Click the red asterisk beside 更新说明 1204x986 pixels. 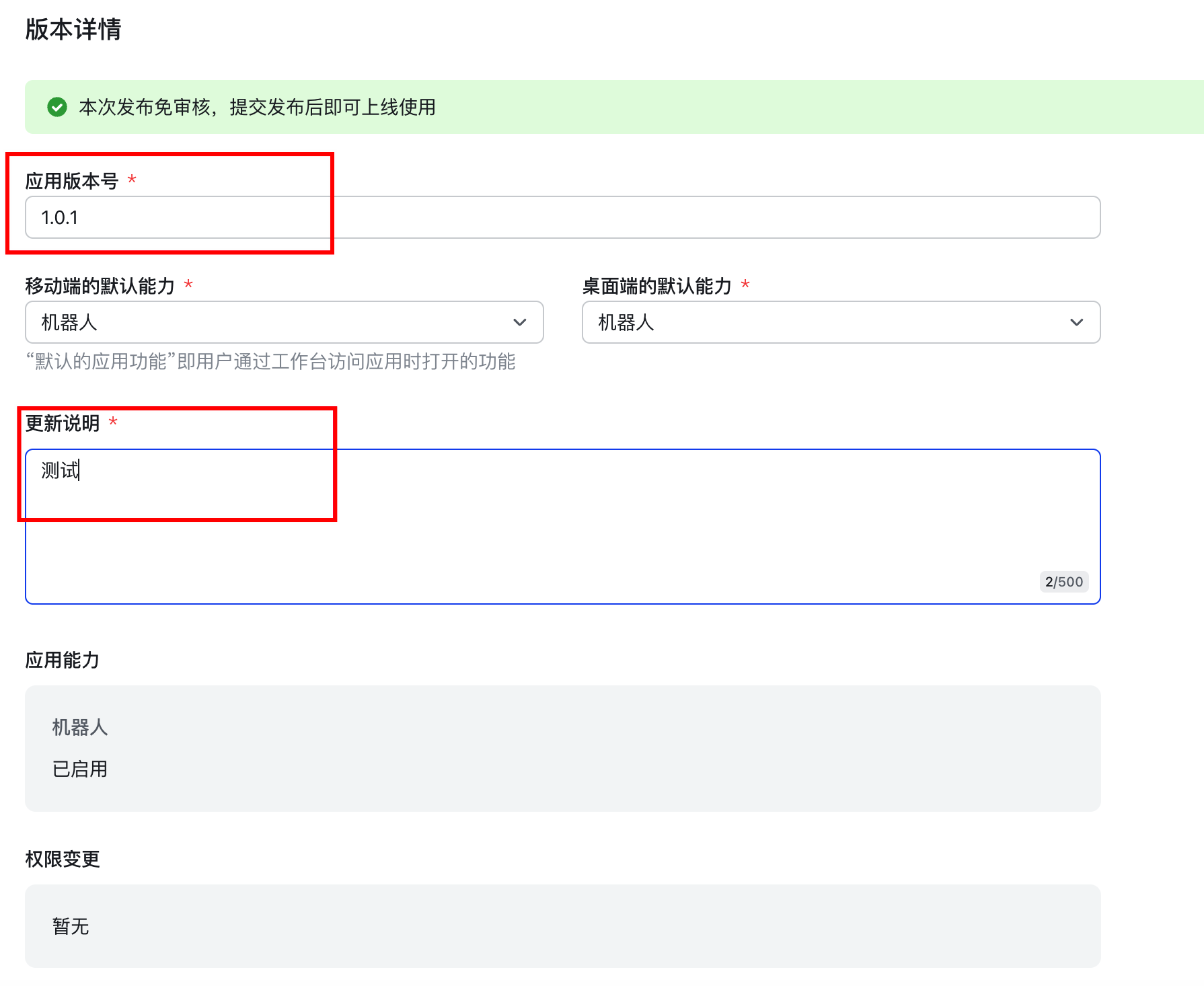pyautogui.click(x=113, y=421)
